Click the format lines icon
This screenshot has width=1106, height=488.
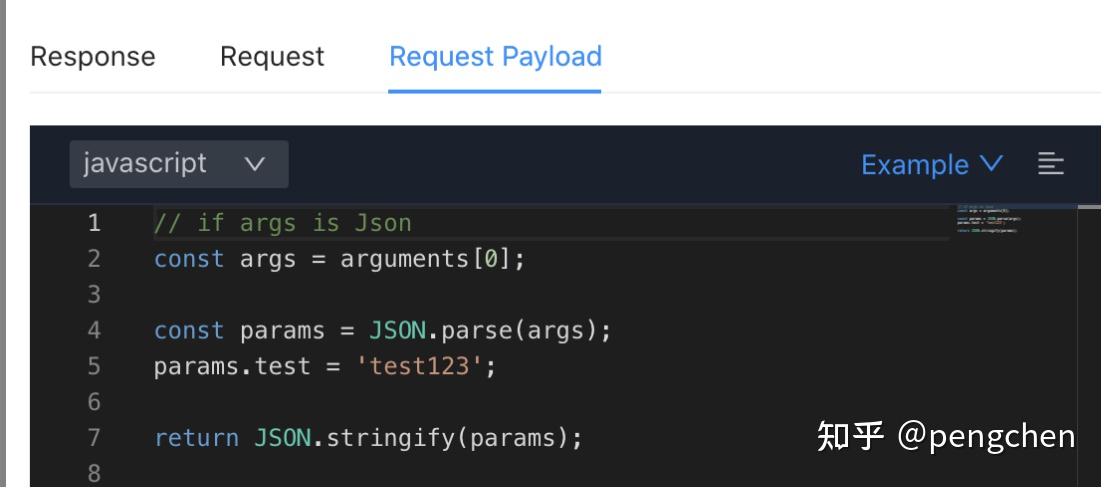click(x=1050, y=164)
